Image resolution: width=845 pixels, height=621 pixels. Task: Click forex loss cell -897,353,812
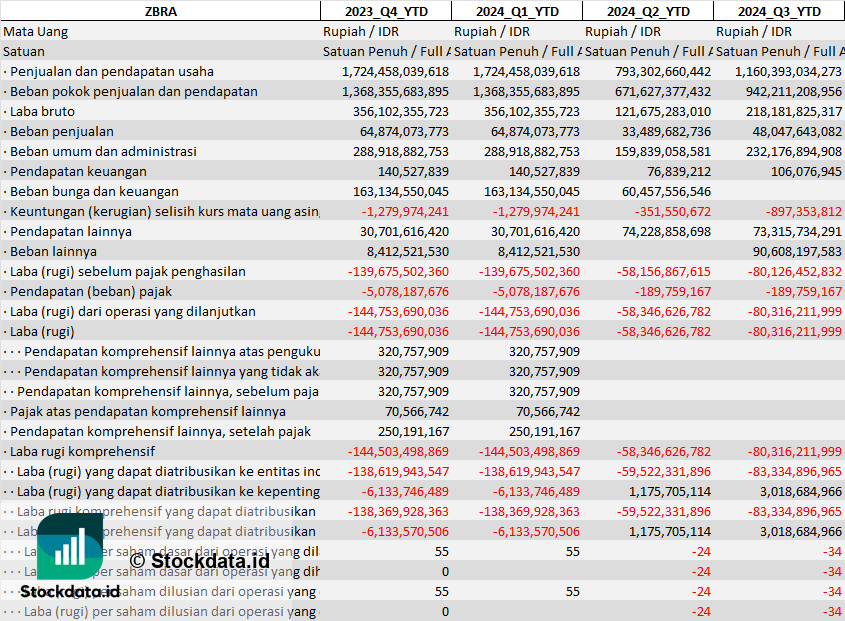pos(804,211)
